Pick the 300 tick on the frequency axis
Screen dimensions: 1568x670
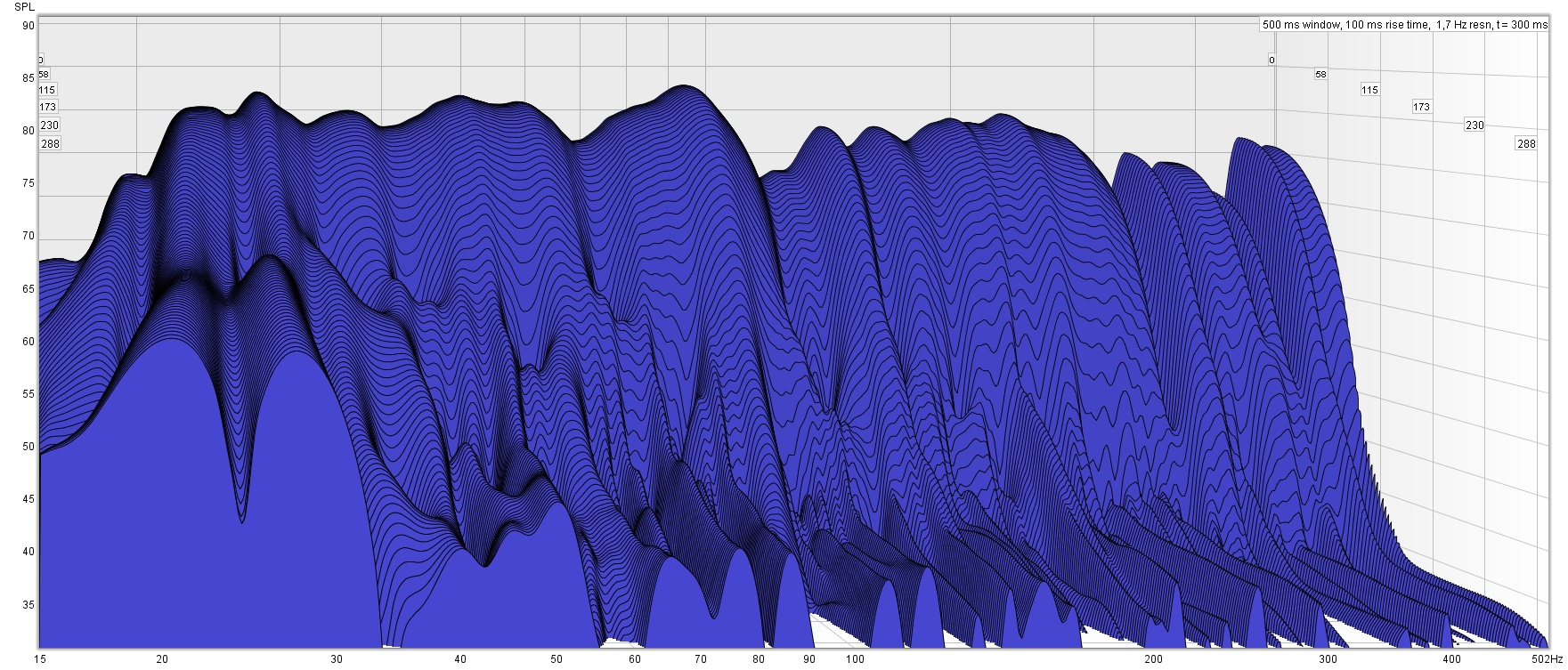(1328, 659)
